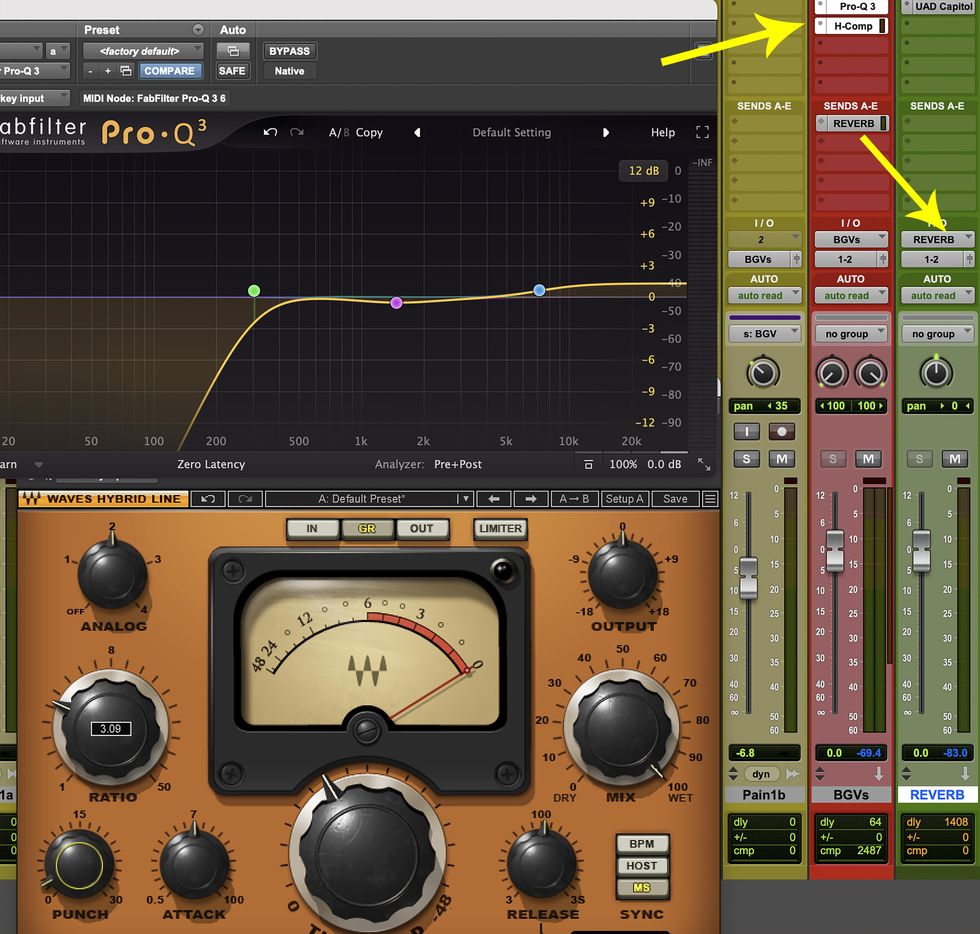Undo in Waves H-Comp toolbar
This screenshot has height=934, width=980.
pos(208,499)
